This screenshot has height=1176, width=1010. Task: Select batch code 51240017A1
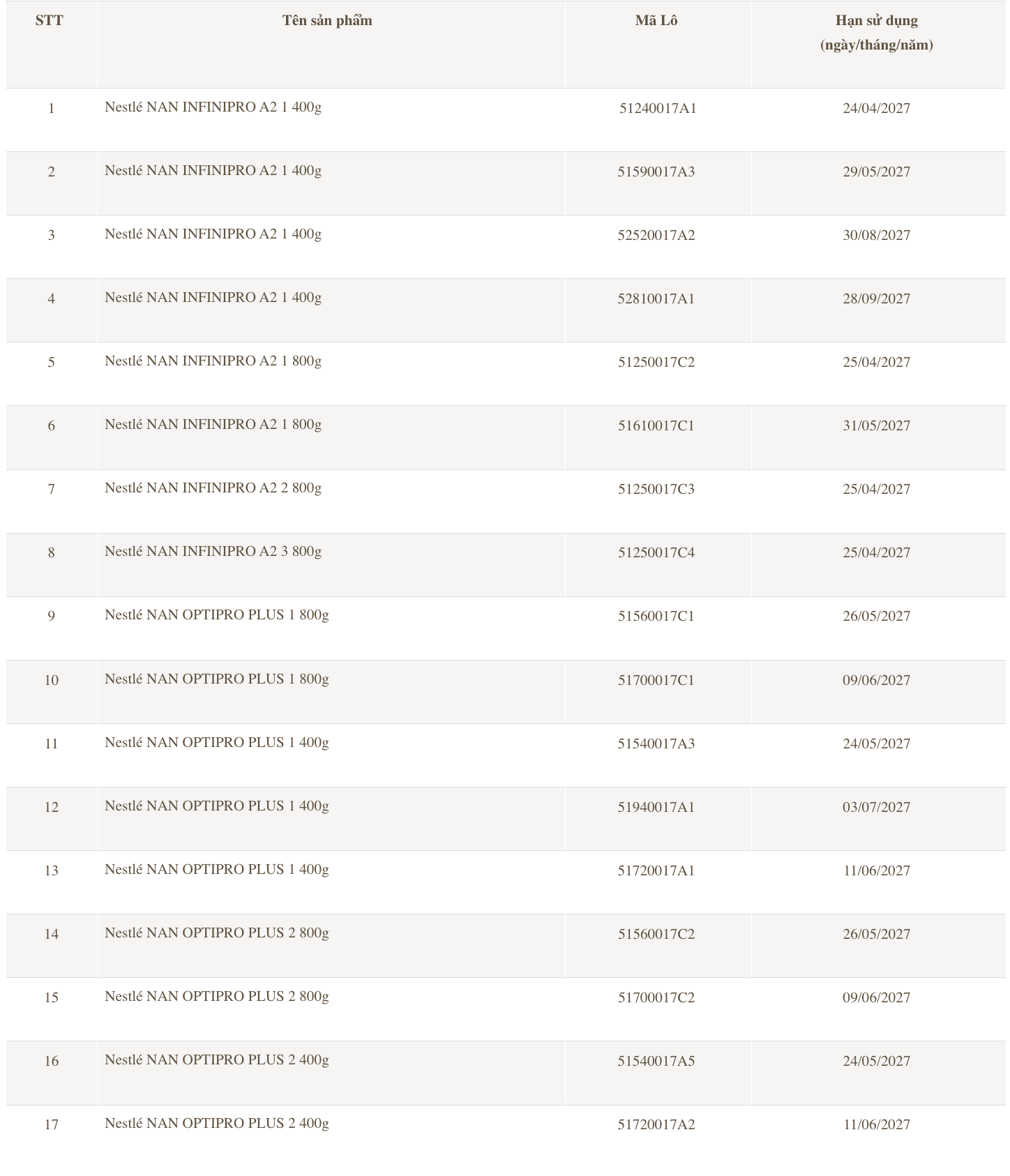point(658,108)
